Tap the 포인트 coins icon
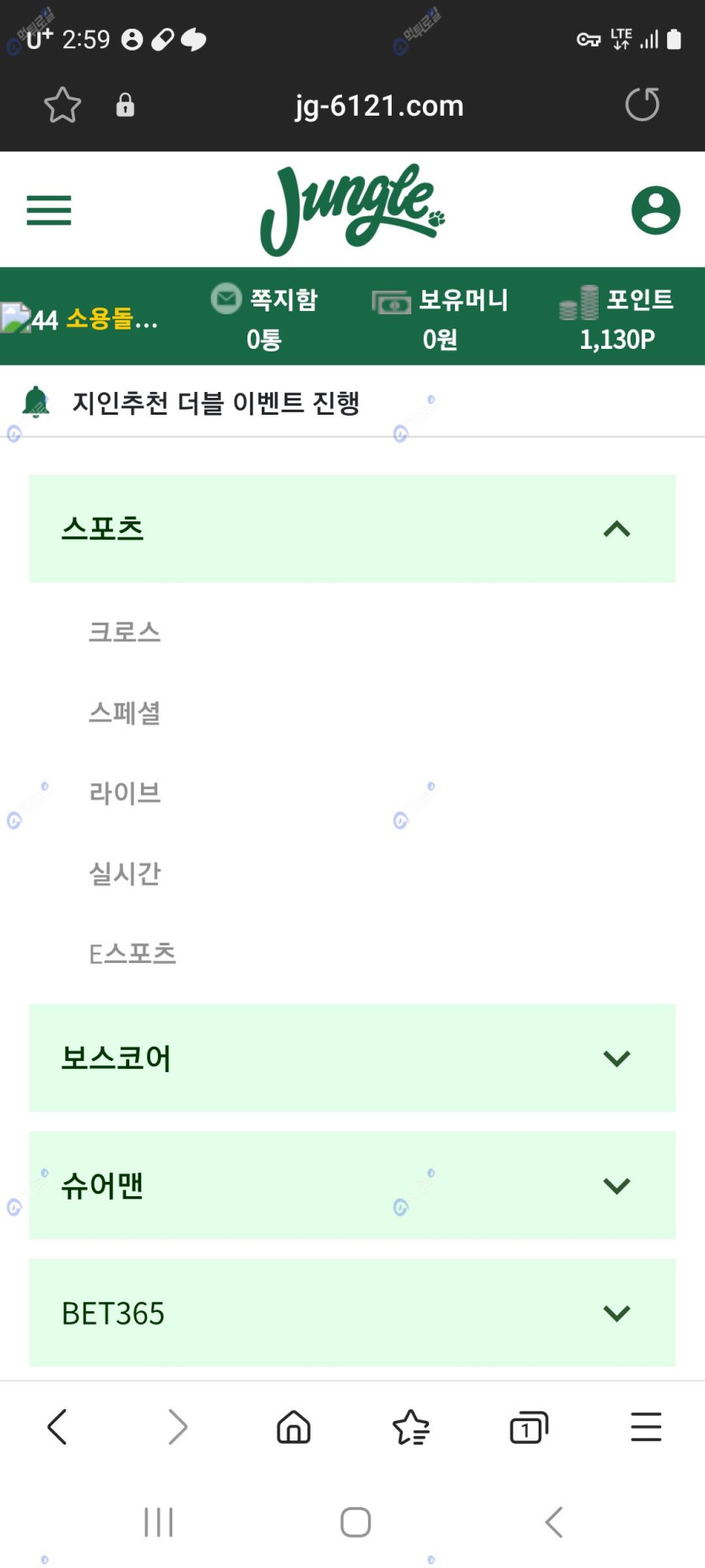Image resolution: width=705 pixels, height=1568 pixels. tap(579, 302)
